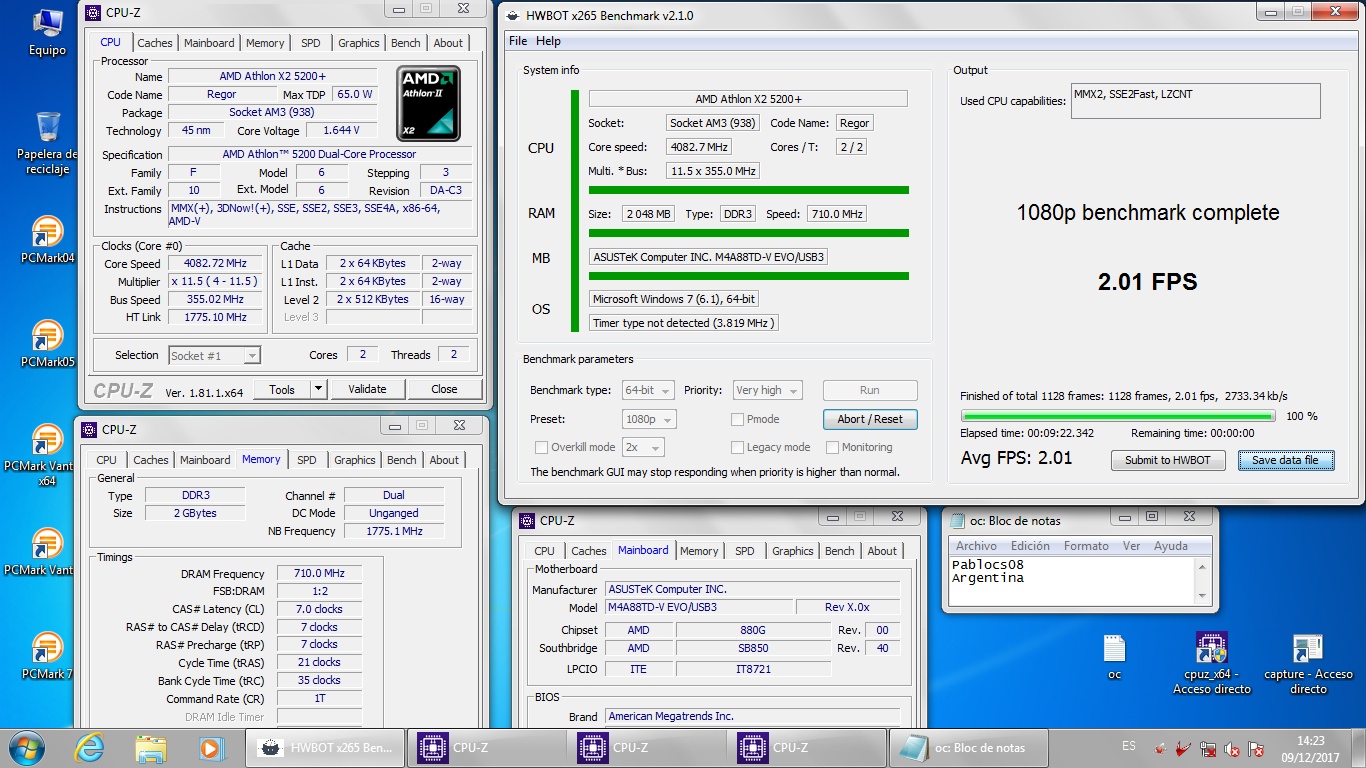Open the Socket #1 selection dropdown
This screenshot has width=1366, height=768.
214,355
